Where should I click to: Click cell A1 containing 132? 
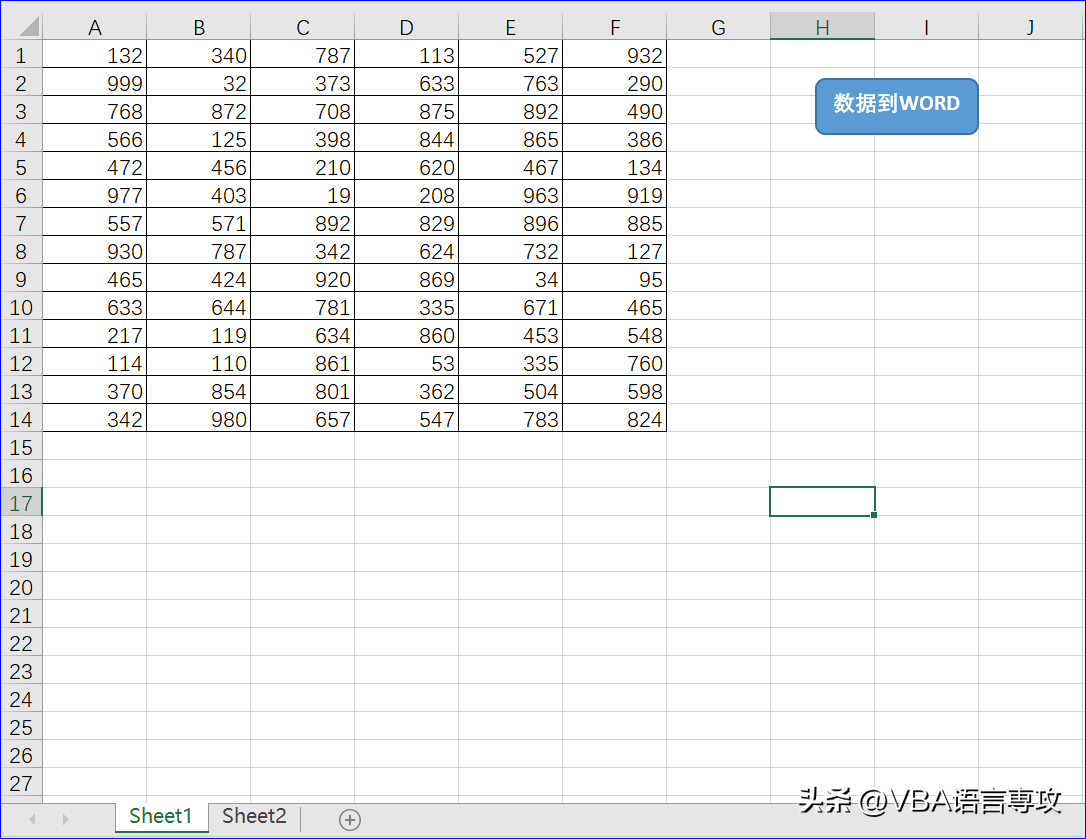click(95, 55)
